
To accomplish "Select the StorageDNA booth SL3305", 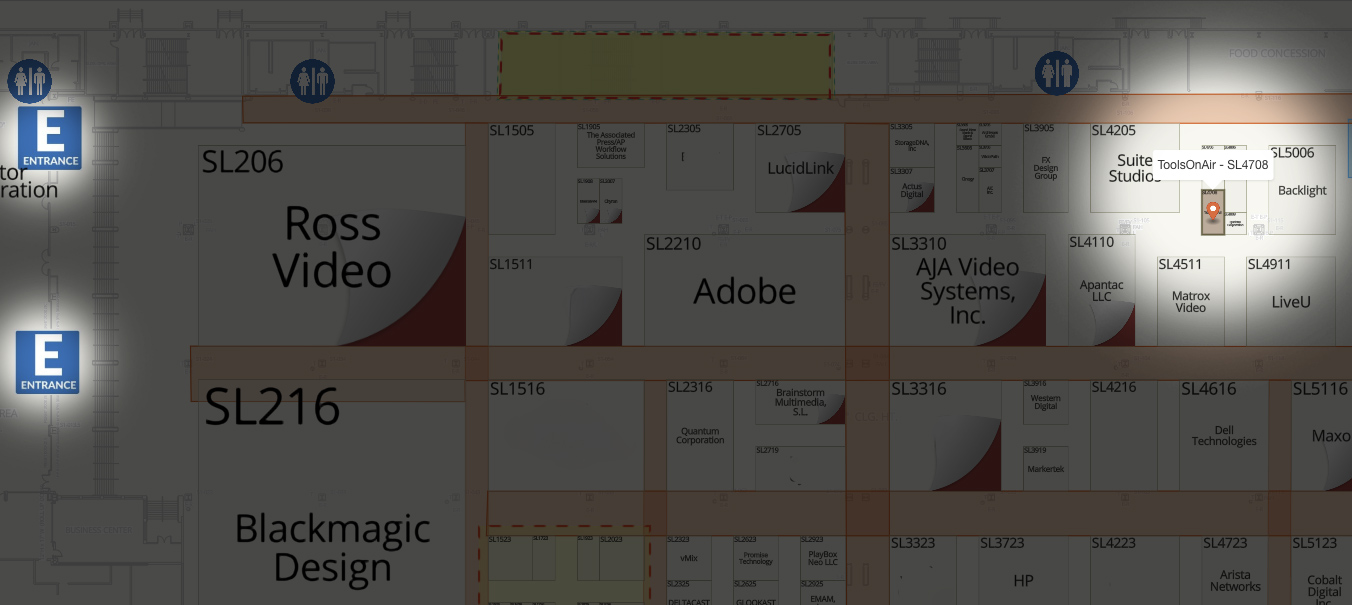I will pos(912,146).
